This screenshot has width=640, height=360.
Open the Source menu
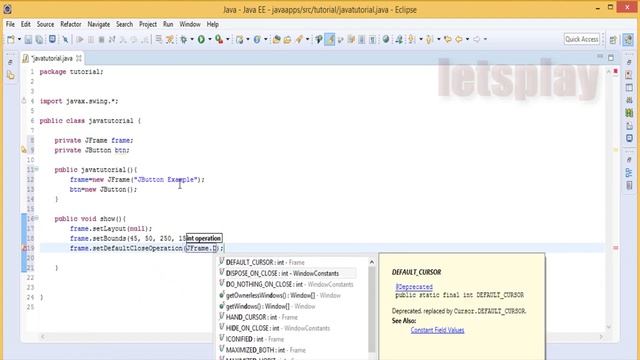tap(45, 24)
